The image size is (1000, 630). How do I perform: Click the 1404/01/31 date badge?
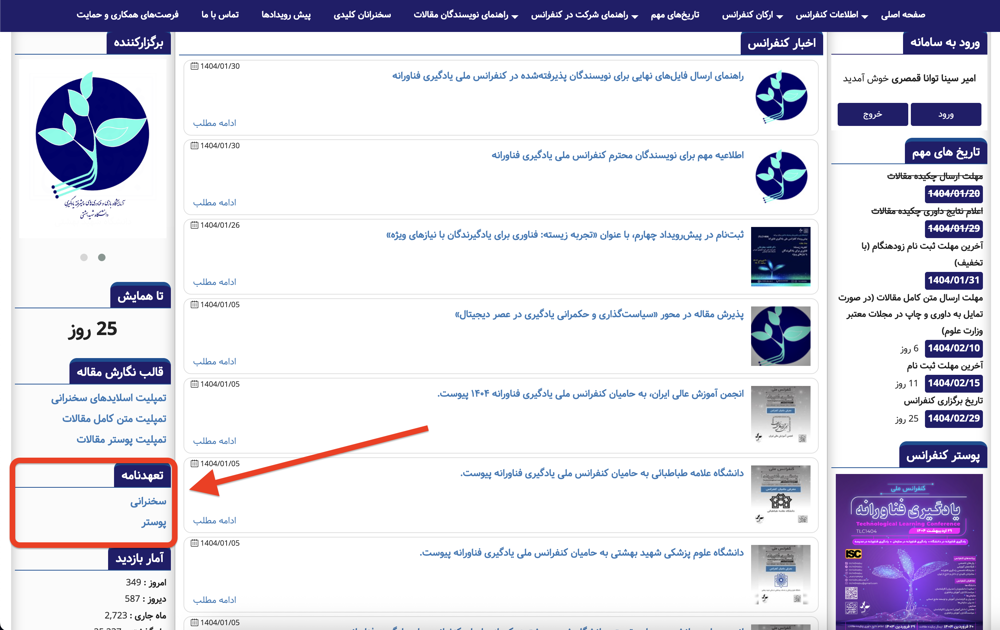pos(953,281)
